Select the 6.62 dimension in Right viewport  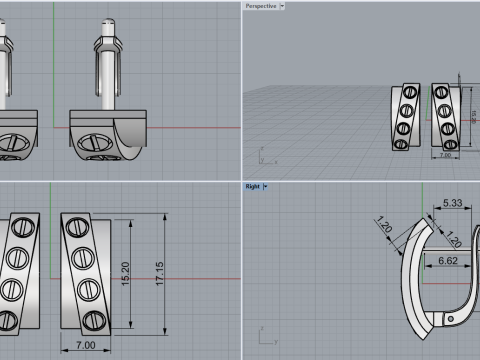(448, 260)
